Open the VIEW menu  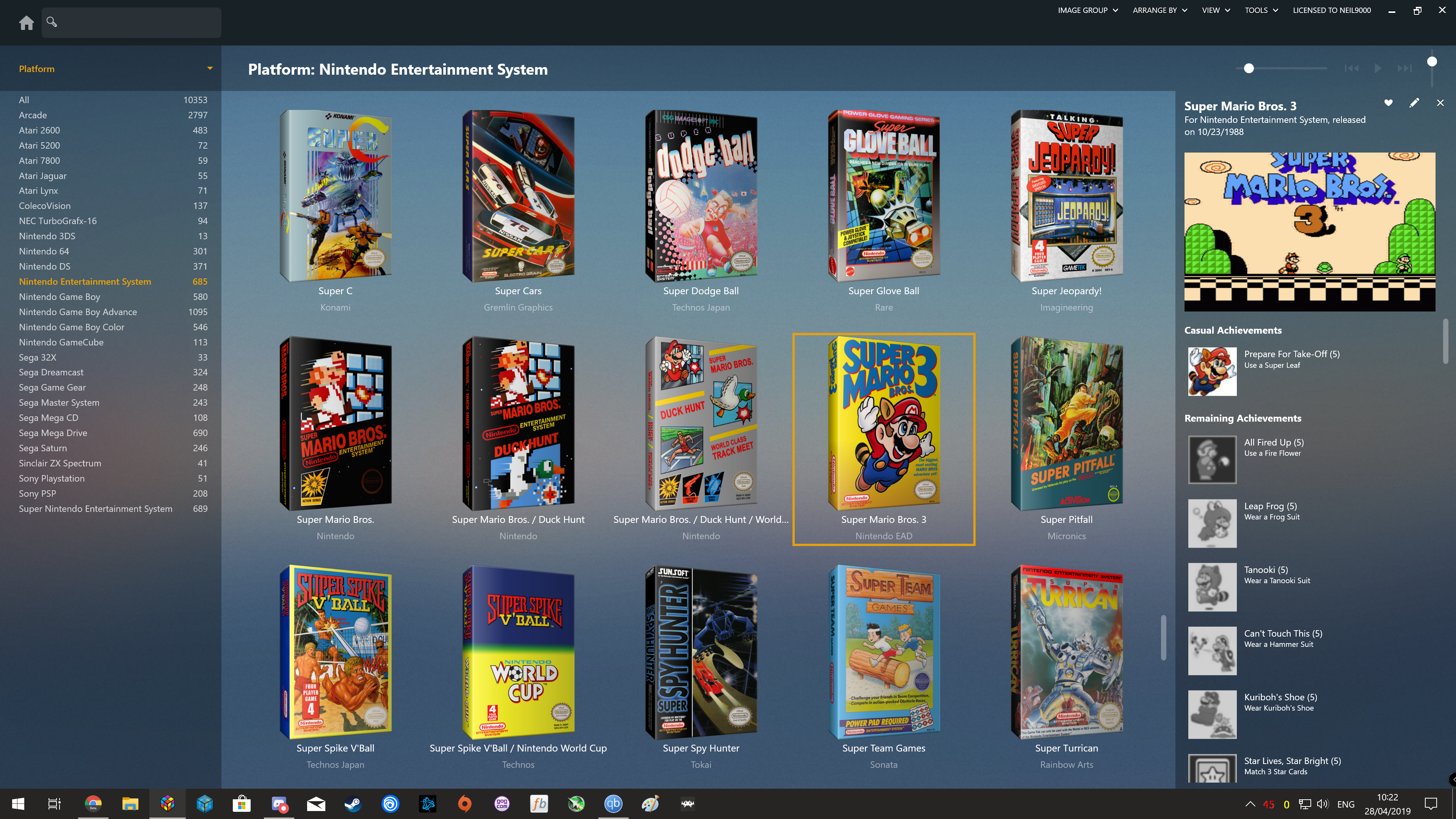pyautogui.click(x=1216, y=10)
